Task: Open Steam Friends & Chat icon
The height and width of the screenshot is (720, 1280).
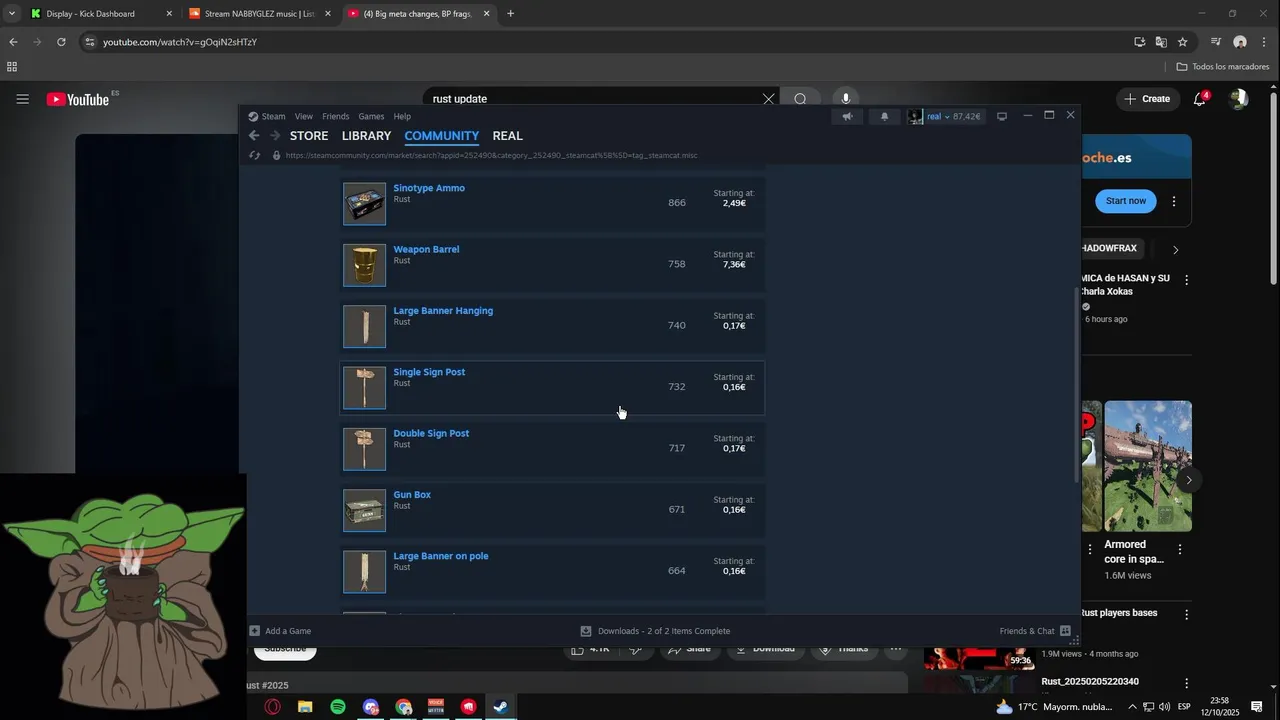Action: (x=1065, y=631)
